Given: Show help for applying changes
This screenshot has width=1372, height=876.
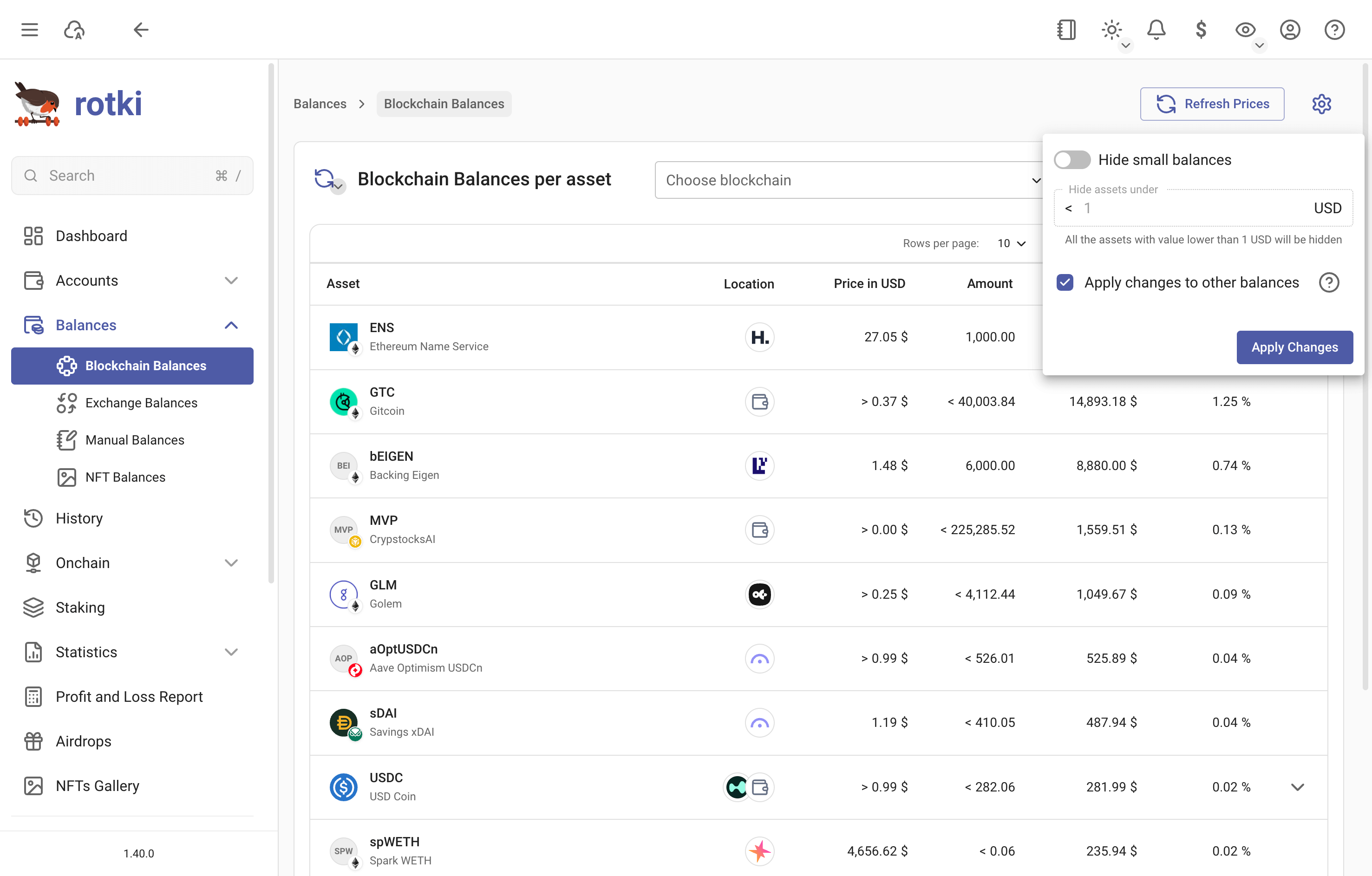Looking at the screenshot, I should pyautogui.click(x=1329, y=283).
